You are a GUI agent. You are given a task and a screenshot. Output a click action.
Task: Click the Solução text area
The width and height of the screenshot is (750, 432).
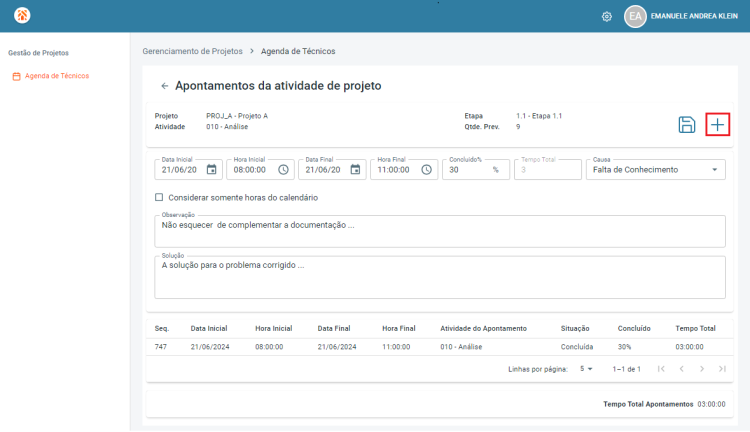click(x=440, y=277)
